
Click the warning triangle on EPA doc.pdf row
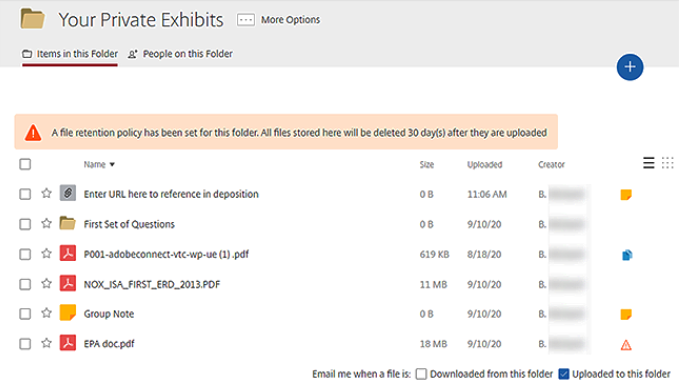[x=626, y=345]
